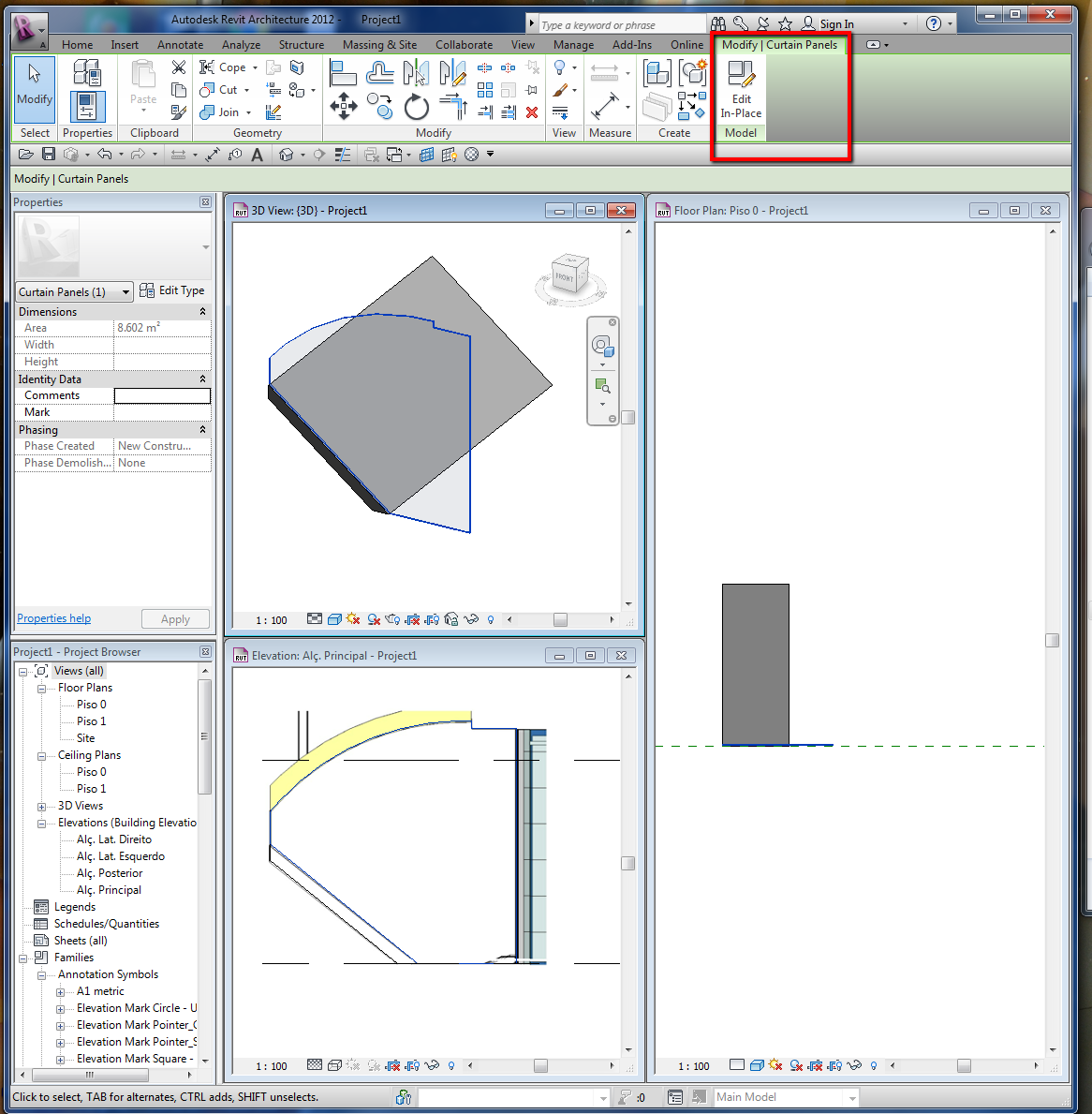Collapse the Floor Plans tree node
Screen dimensions: 1092x1114
[x=42, y=689]
